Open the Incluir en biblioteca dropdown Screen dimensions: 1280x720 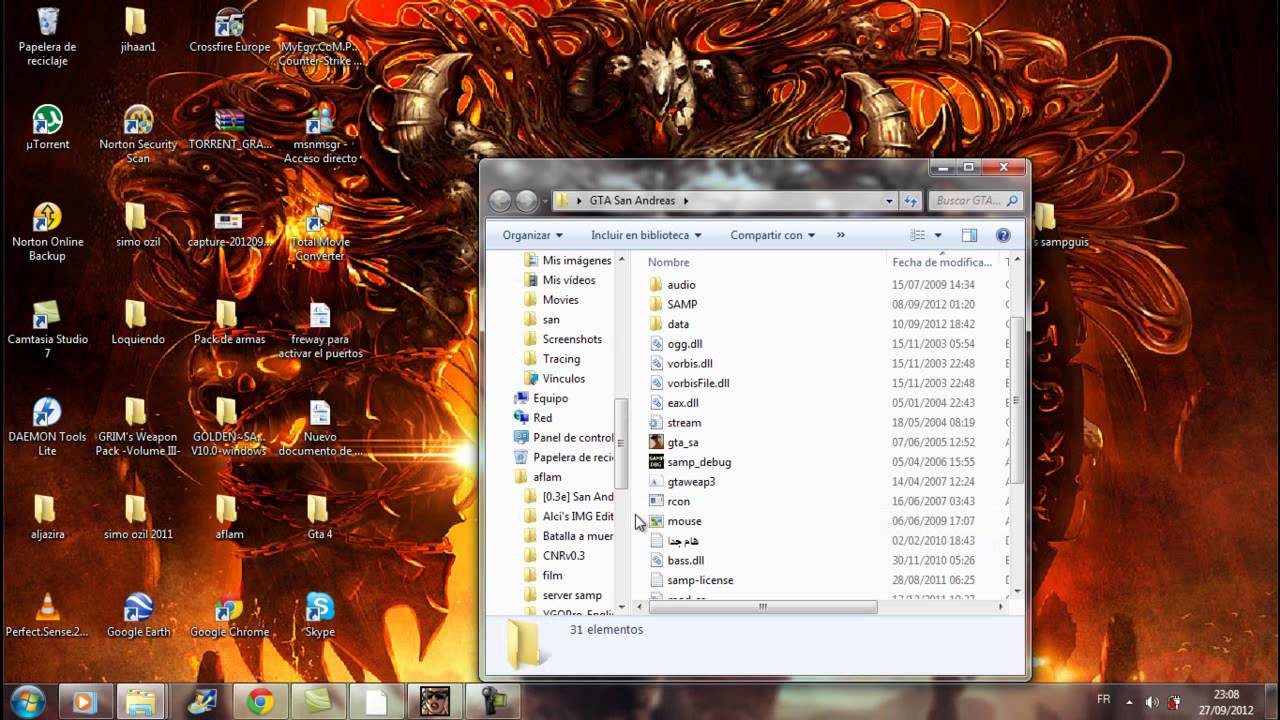pos(646,235)
